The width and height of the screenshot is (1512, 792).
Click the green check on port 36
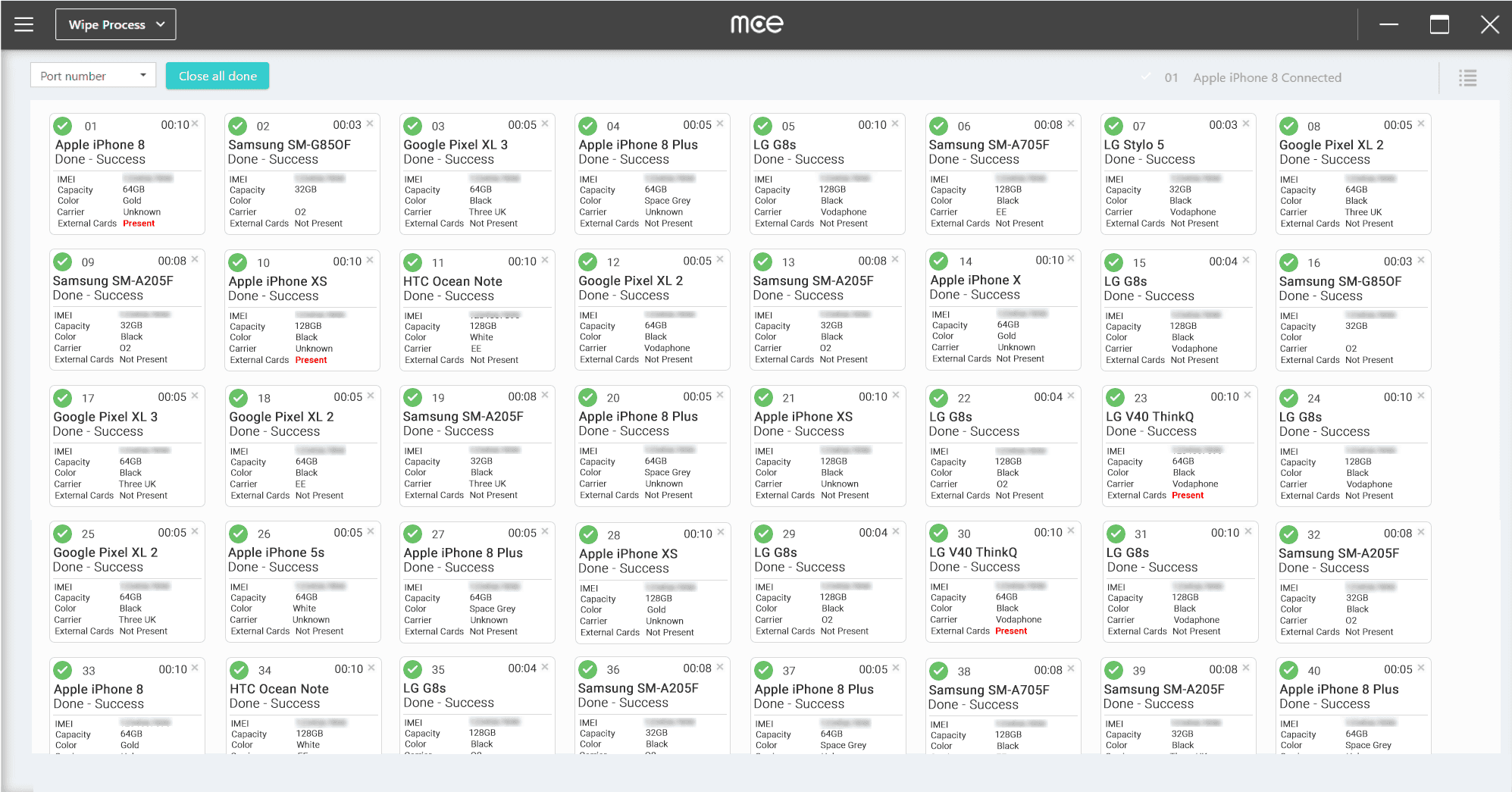click(x=587, y=669)
